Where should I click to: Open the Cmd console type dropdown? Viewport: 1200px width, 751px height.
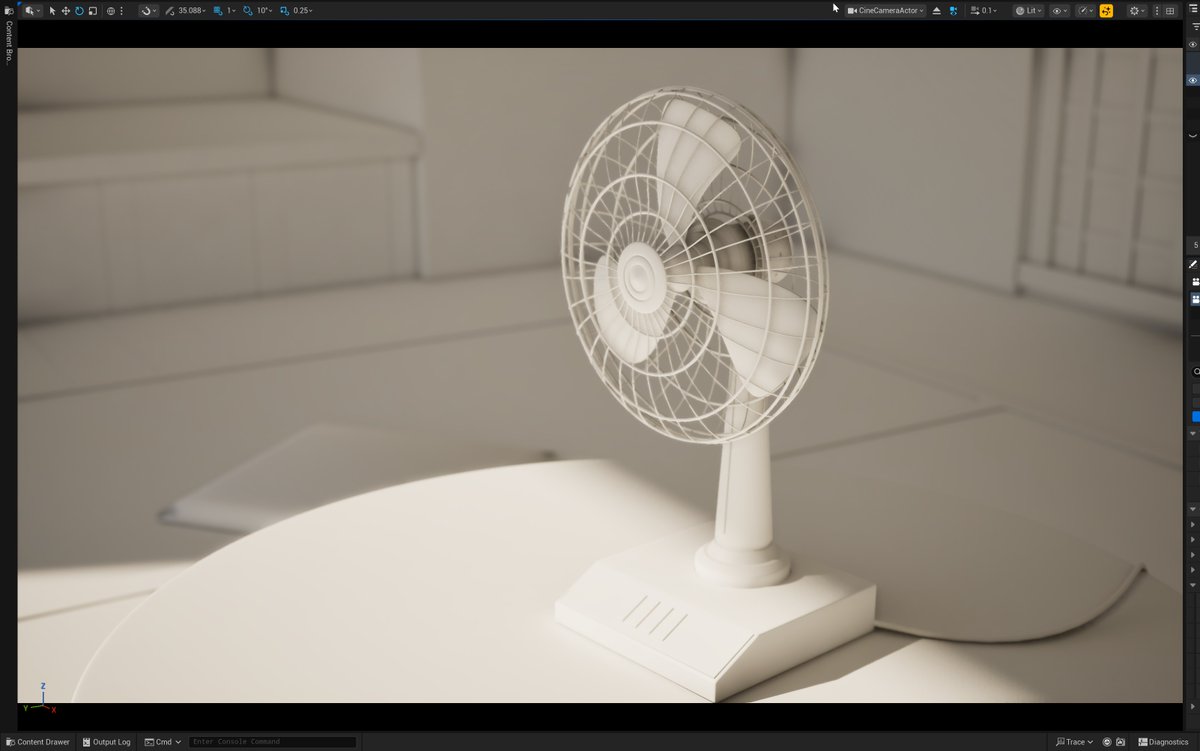pos(163,742)
